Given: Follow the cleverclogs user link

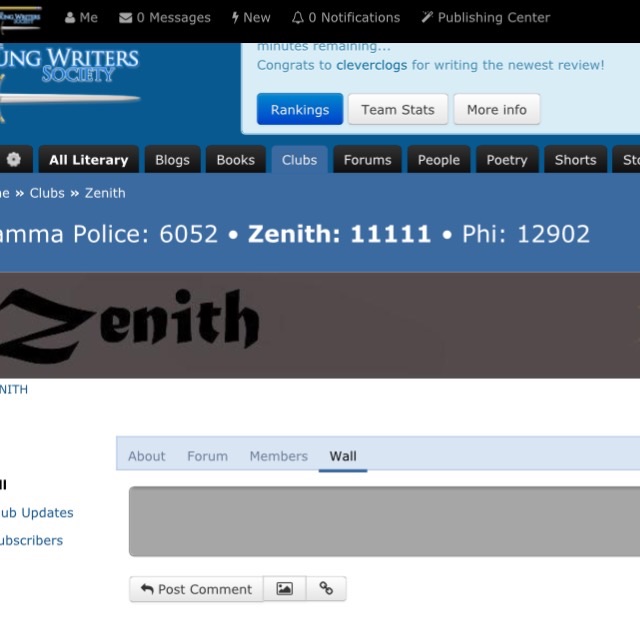Looking at the screenshot, I should tap(371, 65).
